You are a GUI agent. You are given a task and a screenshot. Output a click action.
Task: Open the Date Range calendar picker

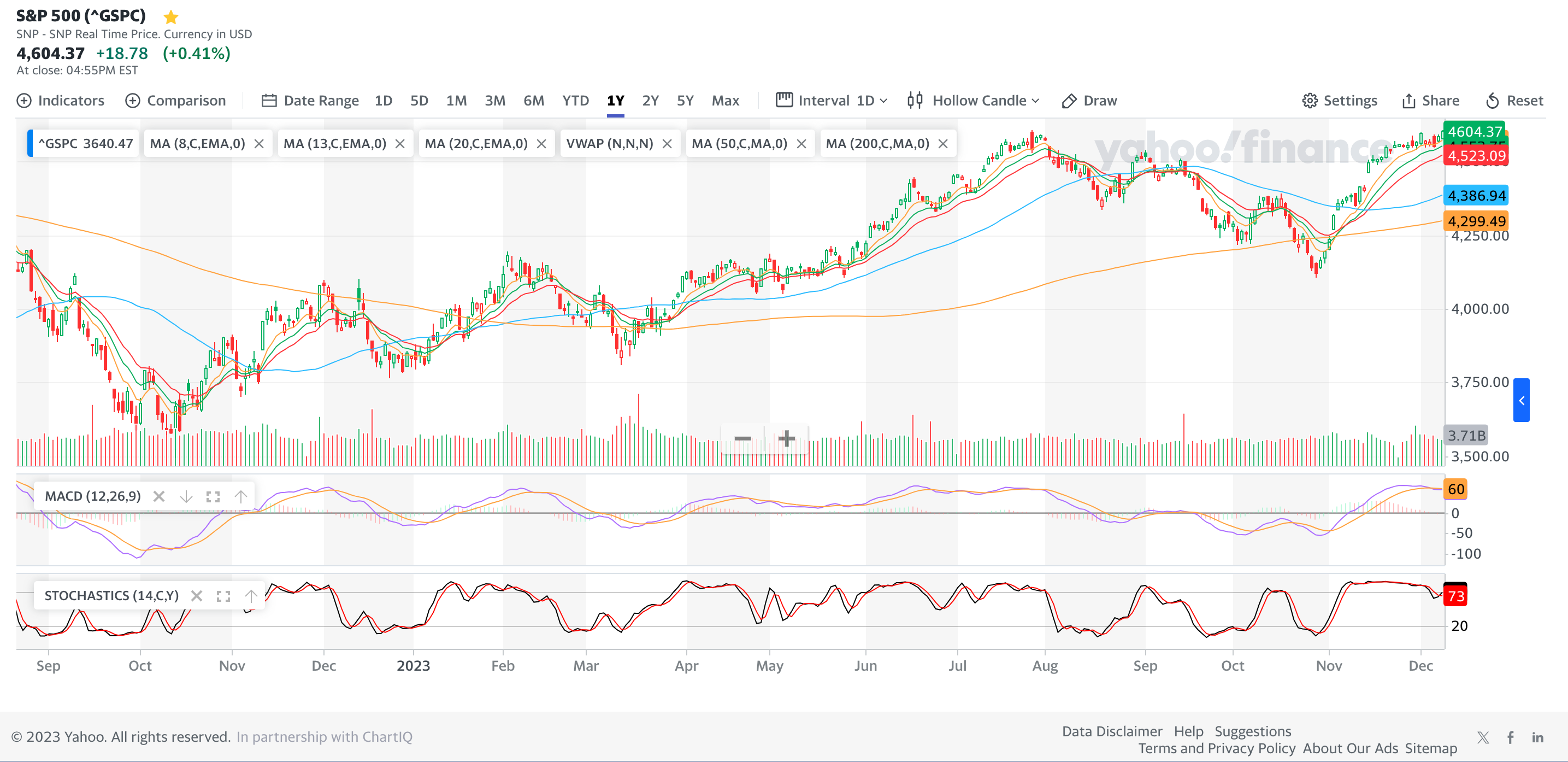(269, 101)
